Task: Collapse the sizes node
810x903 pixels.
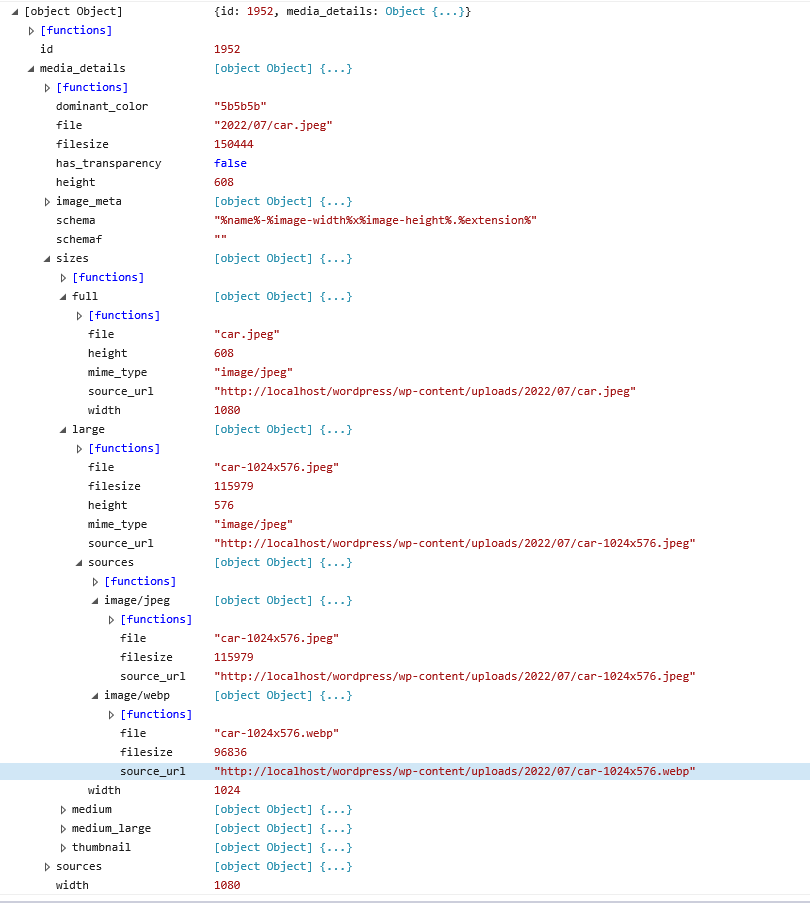Action: 47,259
